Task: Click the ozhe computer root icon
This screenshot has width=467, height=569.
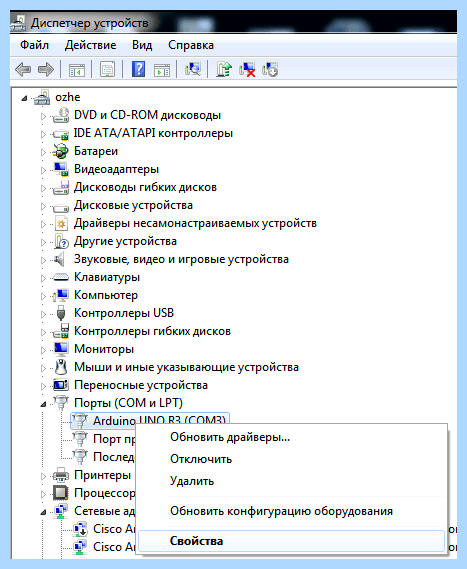Action: pyautogui.click(x=42, y=97)
